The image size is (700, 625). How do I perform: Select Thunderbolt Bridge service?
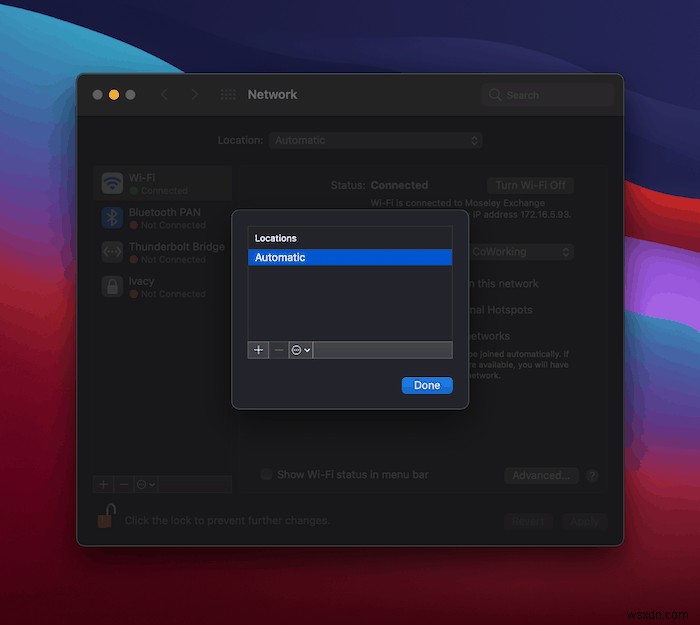tap(162, 252)
